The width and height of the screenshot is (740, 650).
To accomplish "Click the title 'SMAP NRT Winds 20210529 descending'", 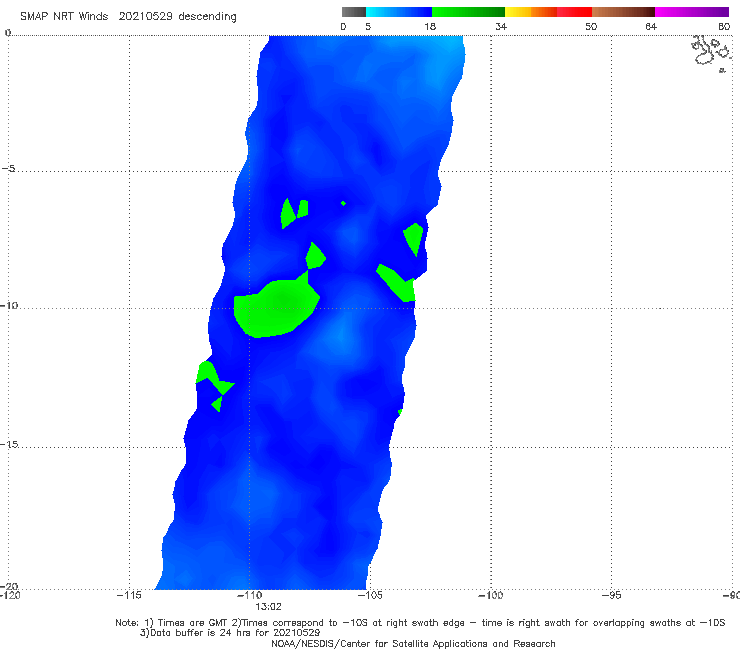I will 128,17.
